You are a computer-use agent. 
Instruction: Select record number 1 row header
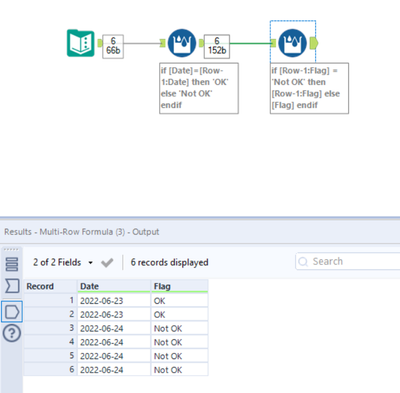tap(50, 301)
